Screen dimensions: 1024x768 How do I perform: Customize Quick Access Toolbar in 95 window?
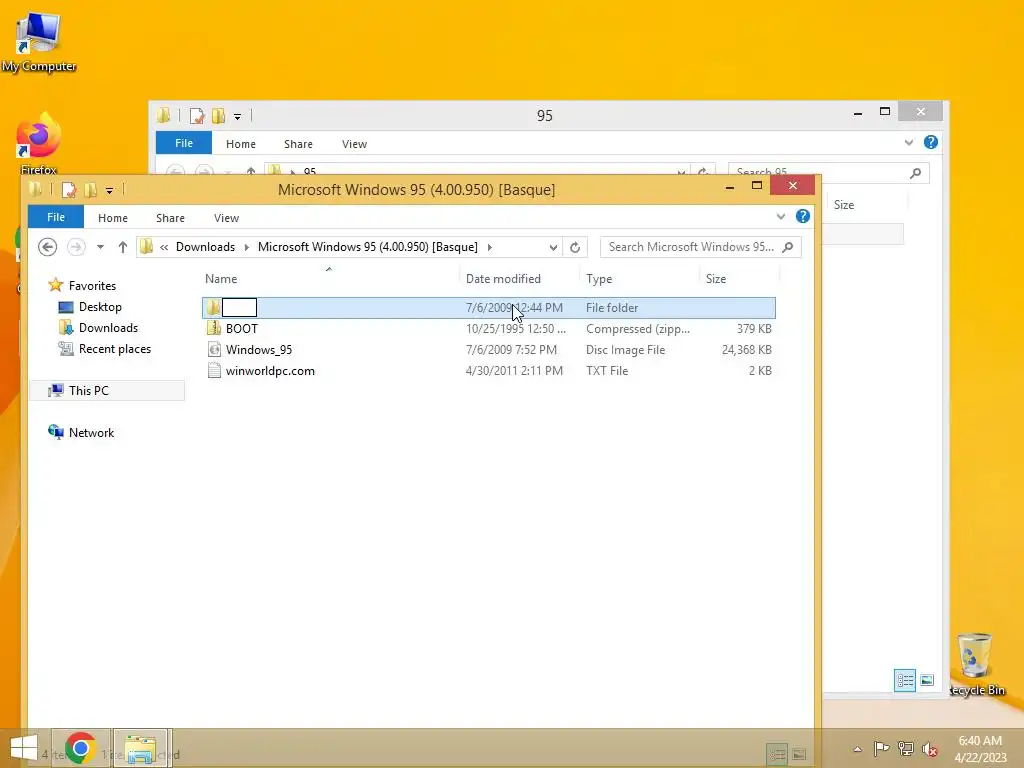point(237,117)
